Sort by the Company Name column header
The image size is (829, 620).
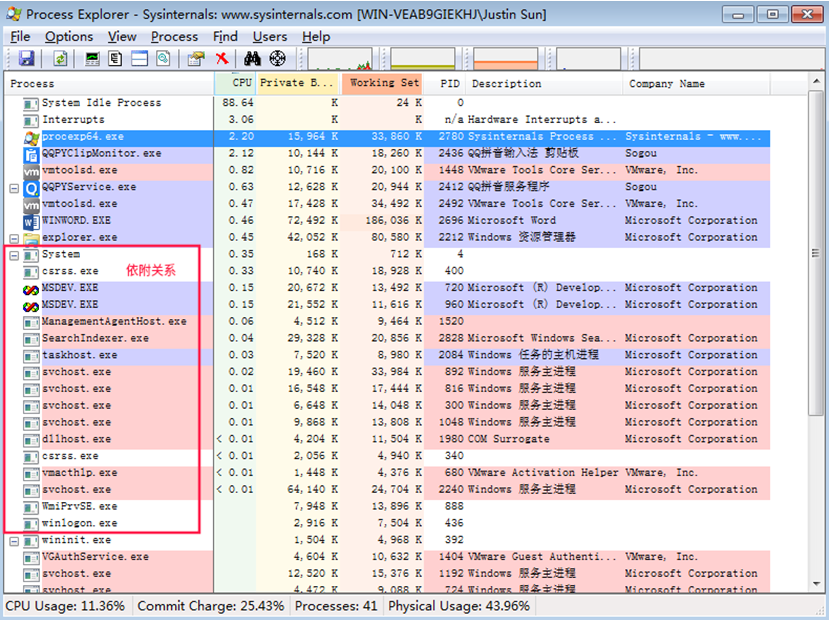696,84
